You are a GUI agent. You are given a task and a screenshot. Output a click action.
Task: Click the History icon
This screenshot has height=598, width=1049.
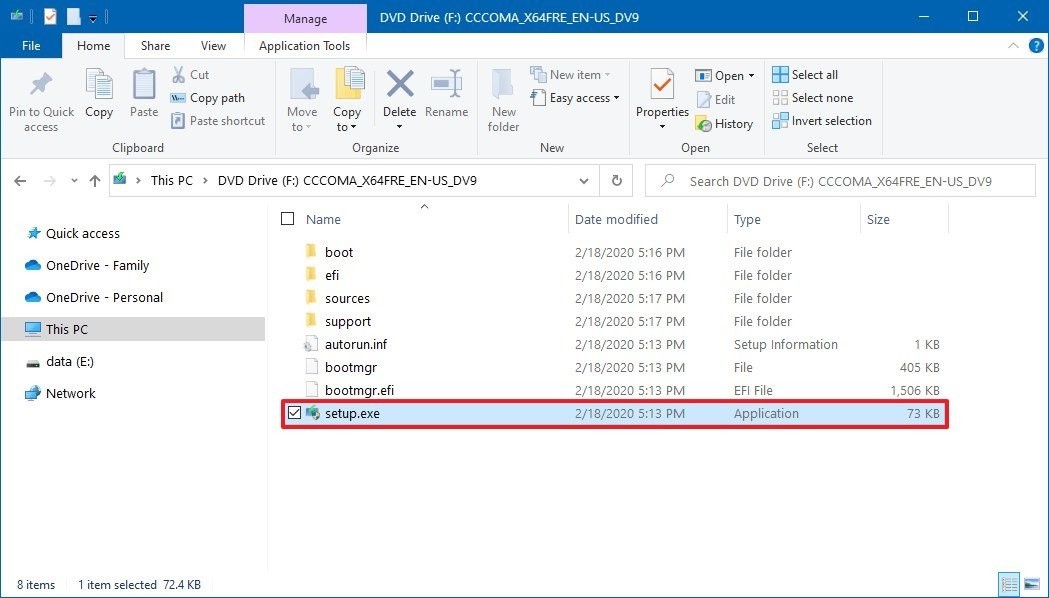point(704,124)
